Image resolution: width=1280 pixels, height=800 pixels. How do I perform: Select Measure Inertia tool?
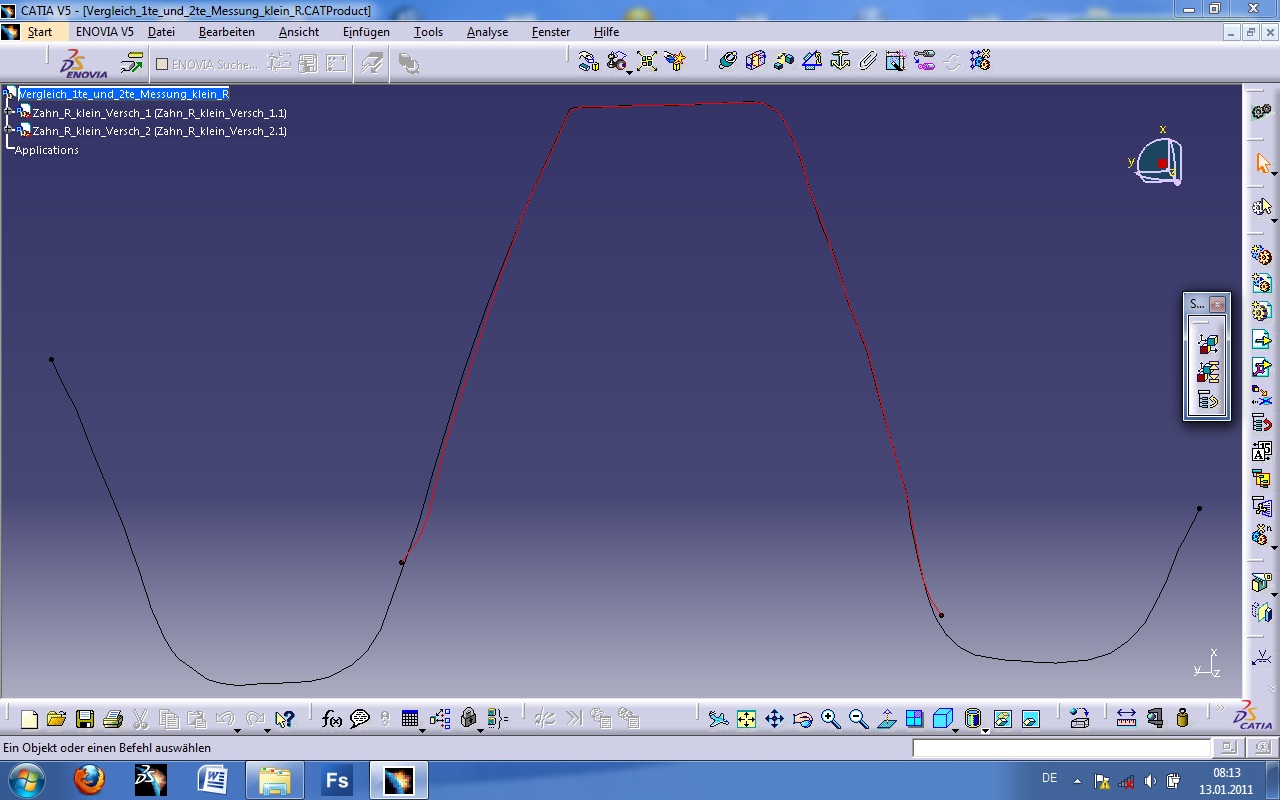click(1183, 718)
